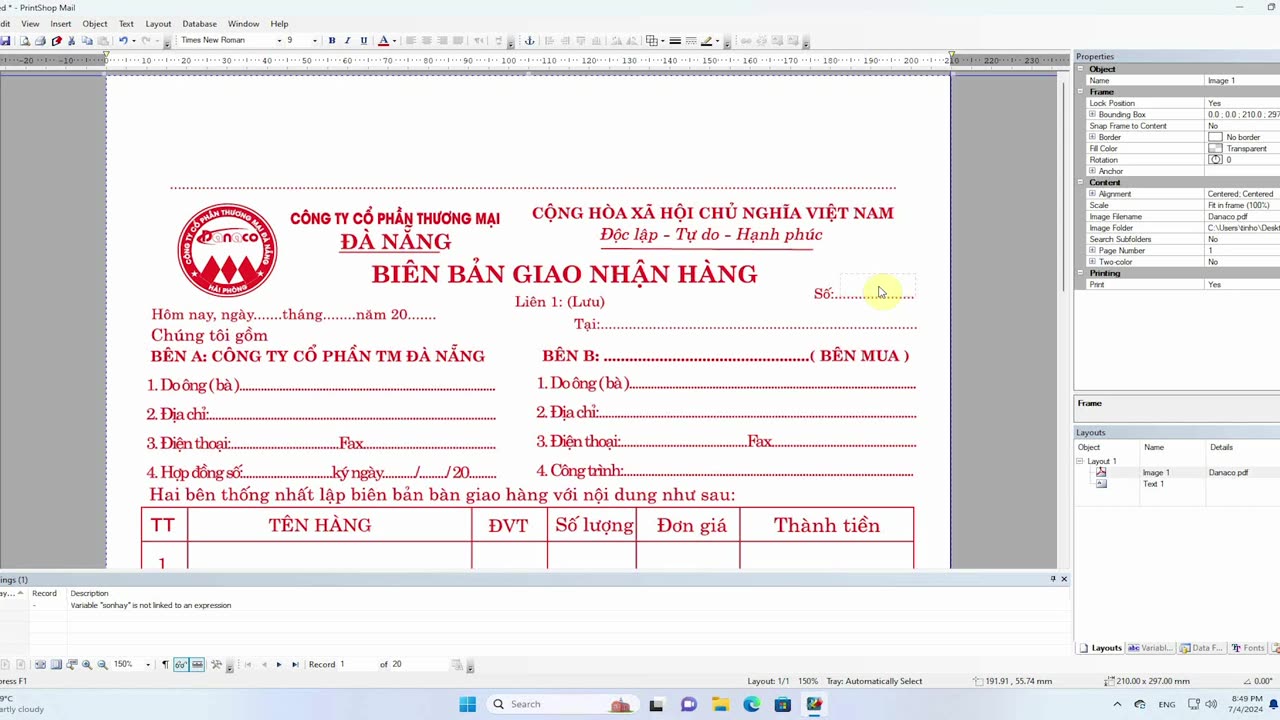Toggle the paragraph marks pilcrow icon

coord(165,665)
